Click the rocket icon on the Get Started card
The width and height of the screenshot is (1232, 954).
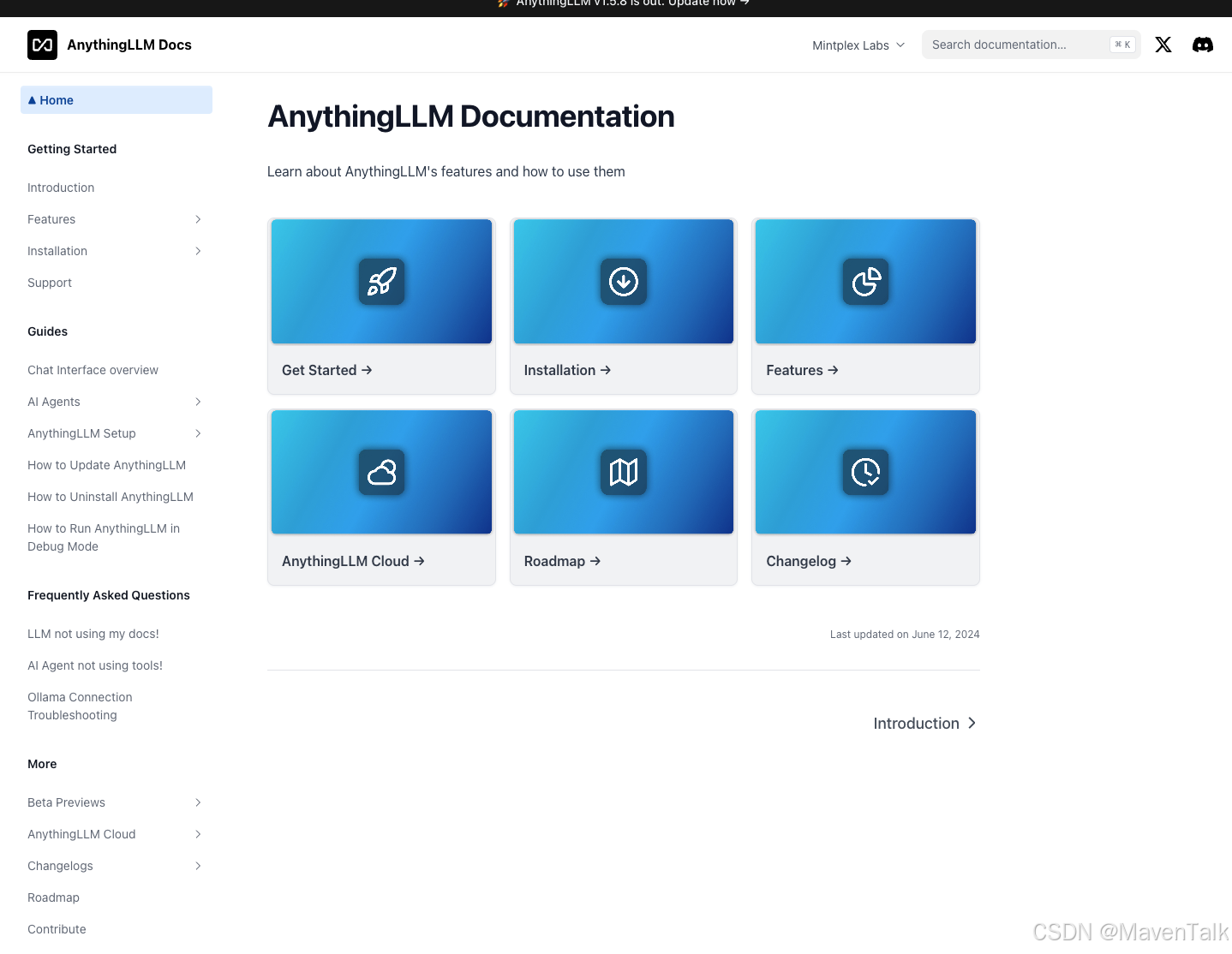click(381, 282)
